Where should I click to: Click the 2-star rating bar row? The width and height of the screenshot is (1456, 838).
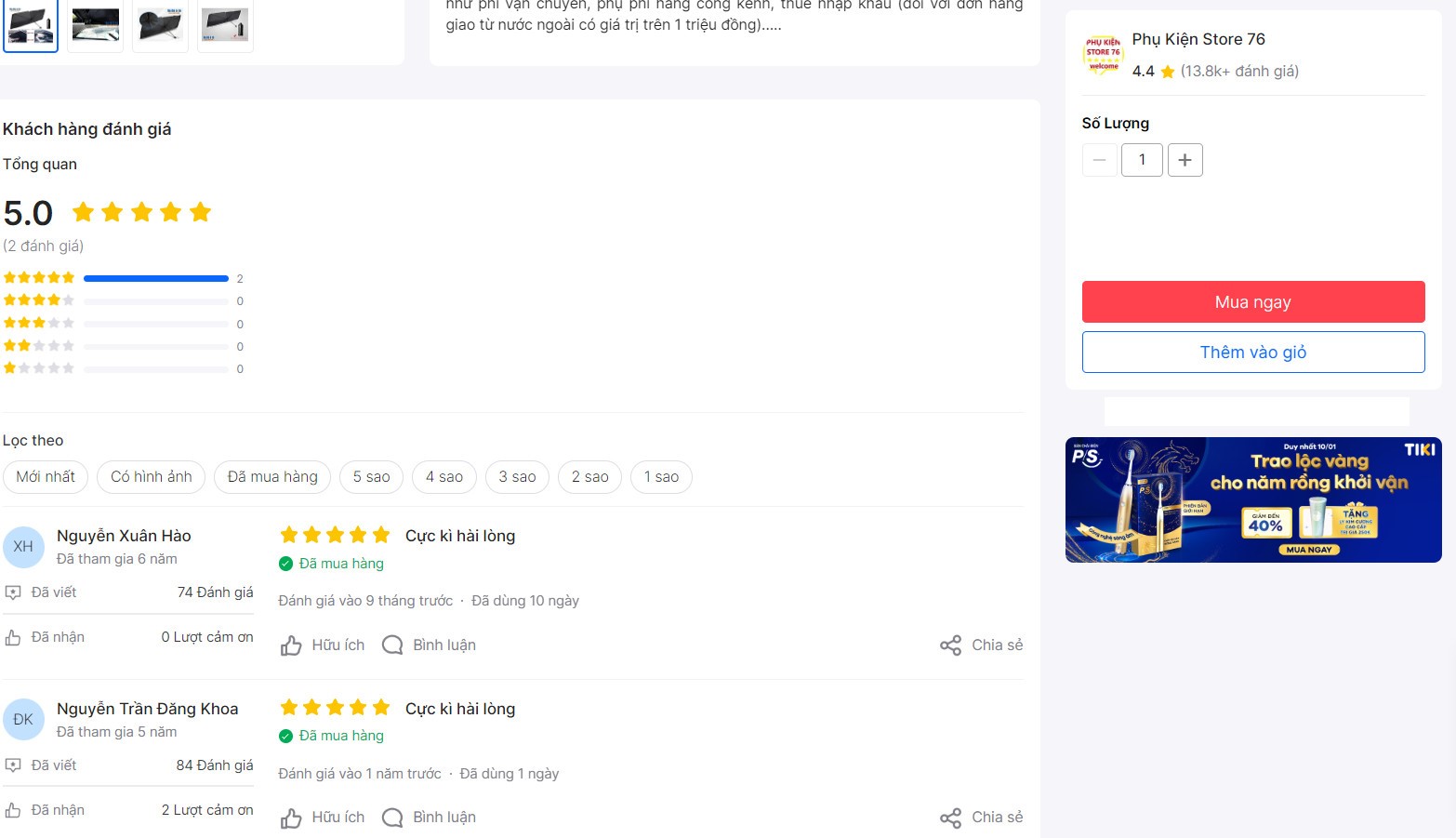click(124, 346)
